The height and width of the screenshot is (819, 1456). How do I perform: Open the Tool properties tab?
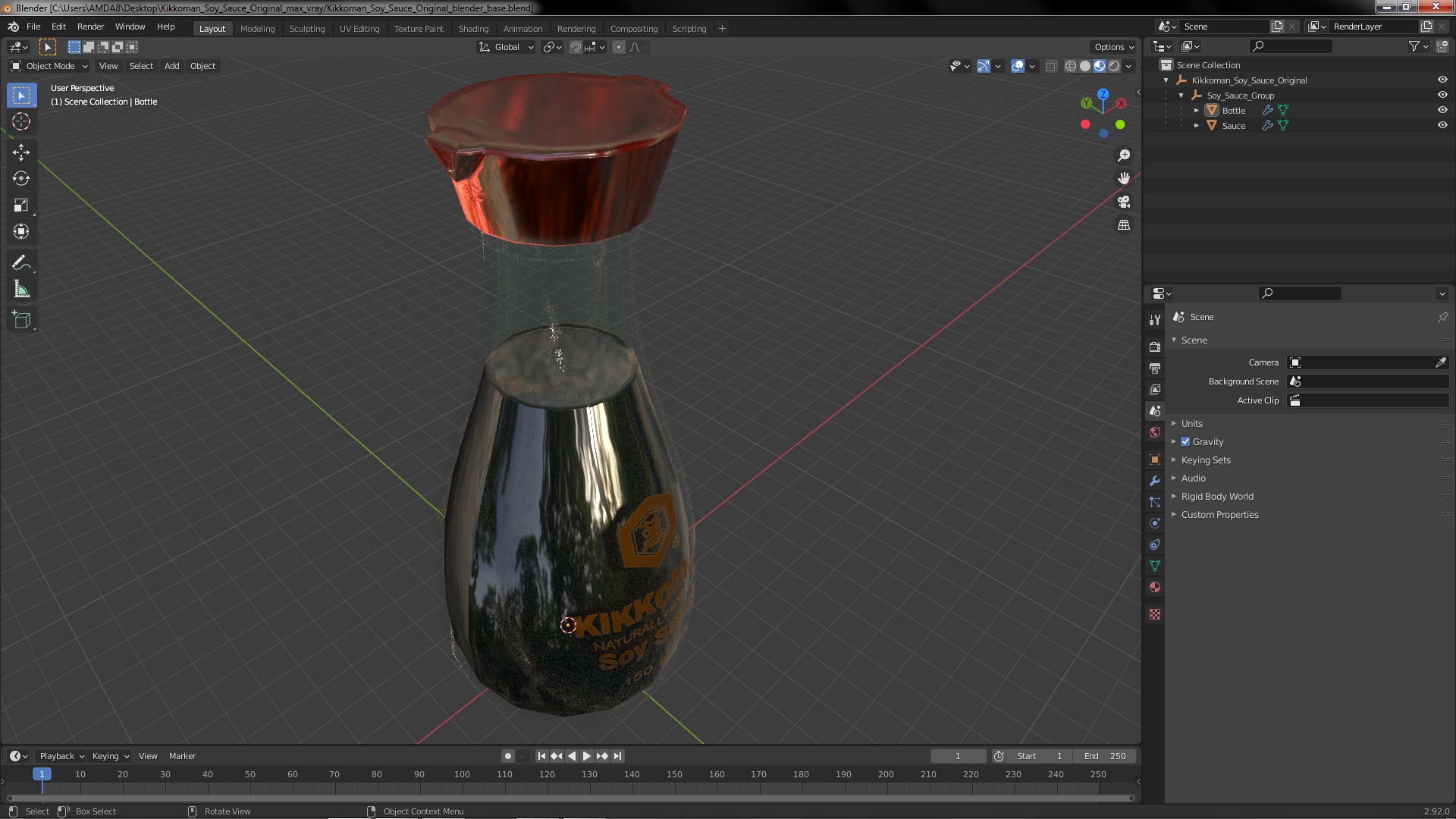coord(1155,320)
